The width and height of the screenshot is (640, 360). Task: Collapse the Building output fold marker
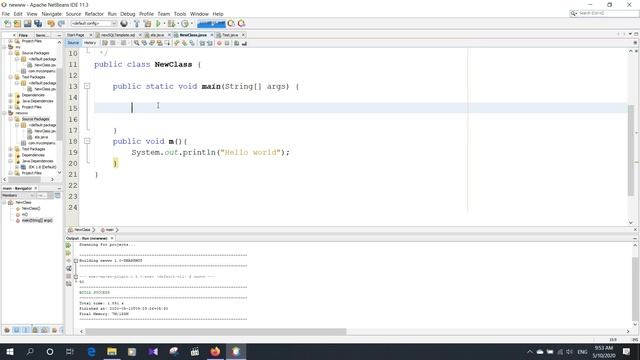76,260
